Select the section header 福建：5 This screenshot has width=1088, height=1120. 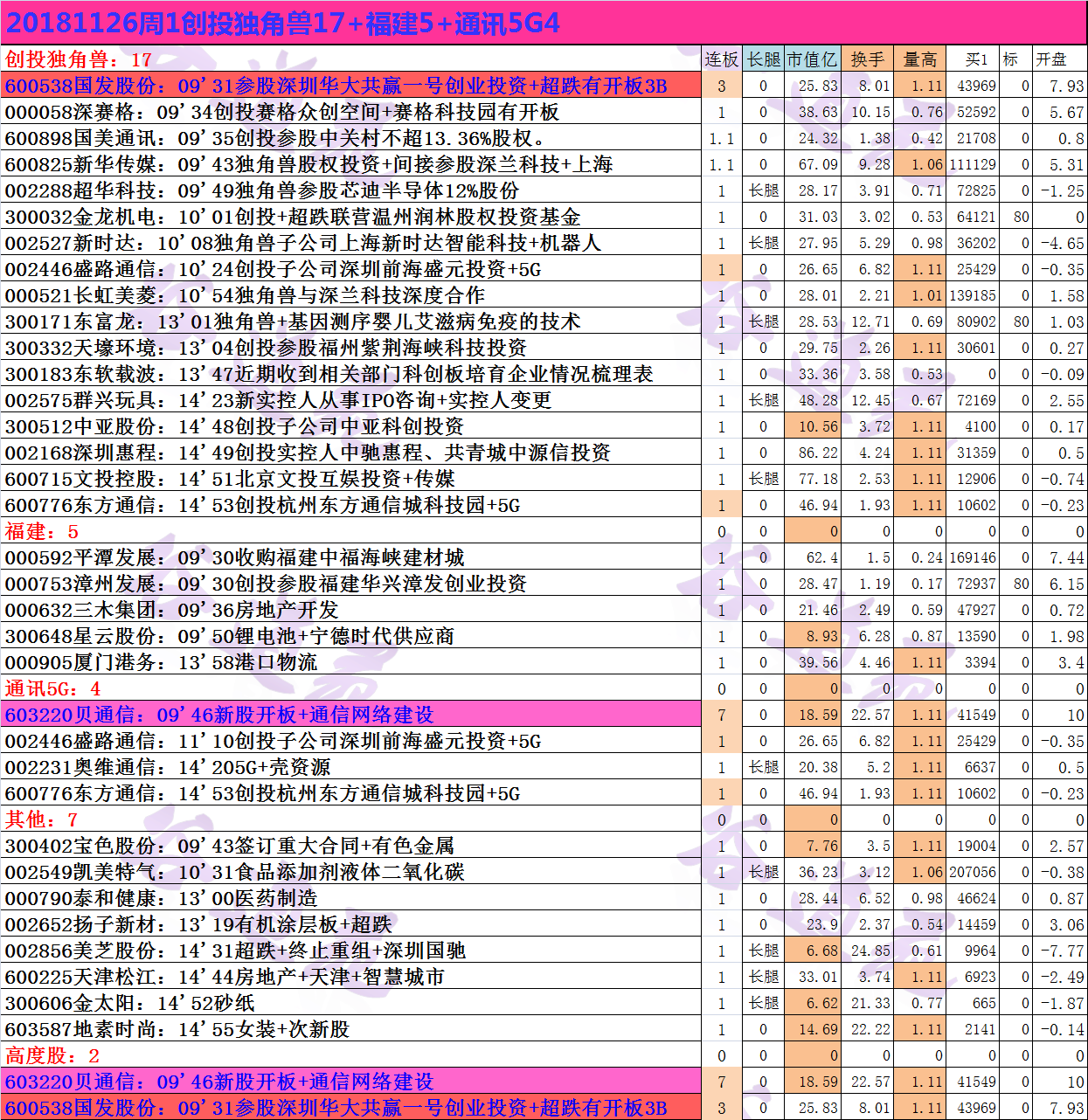pyautogui.click(x=351, y=531)
